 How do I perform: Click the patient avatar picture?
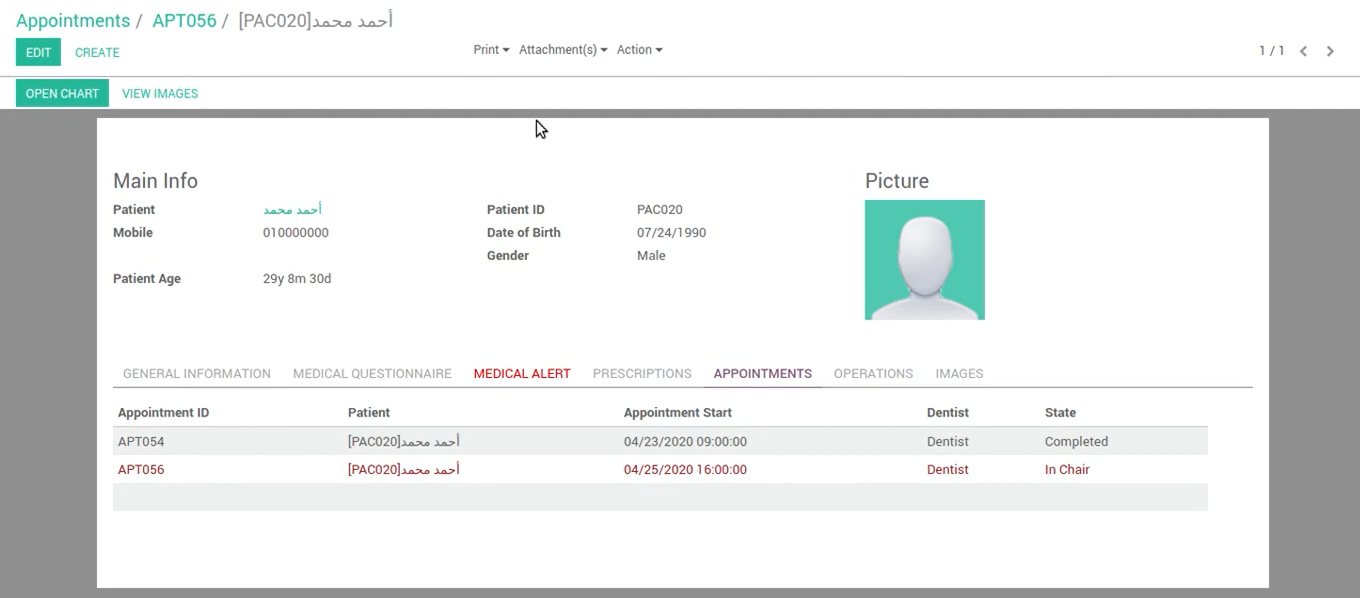pos(924,260)
